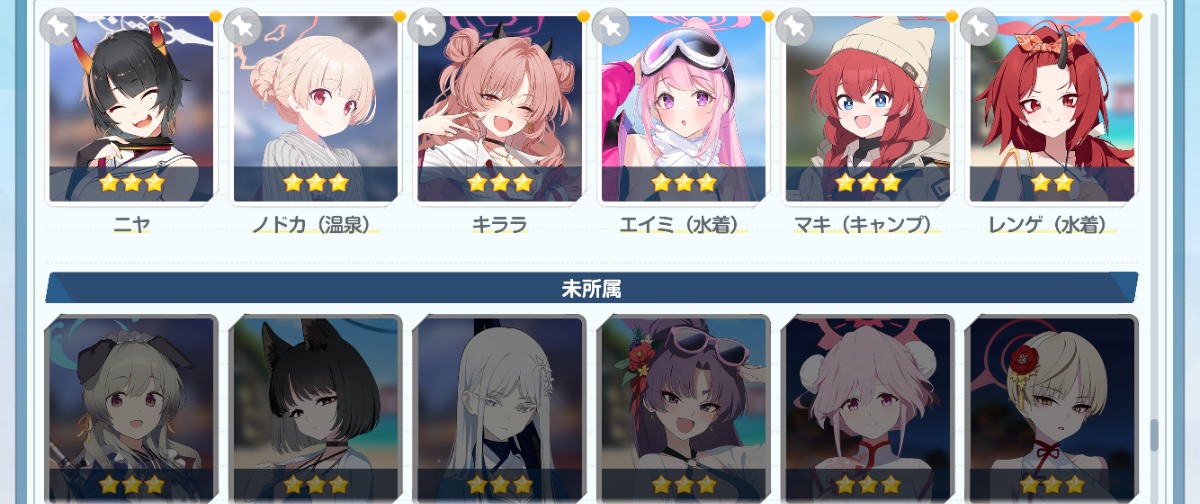This screenshot has width=1200, height=504.
Task: Pin the キララ character card
Action: pos(426,26)
